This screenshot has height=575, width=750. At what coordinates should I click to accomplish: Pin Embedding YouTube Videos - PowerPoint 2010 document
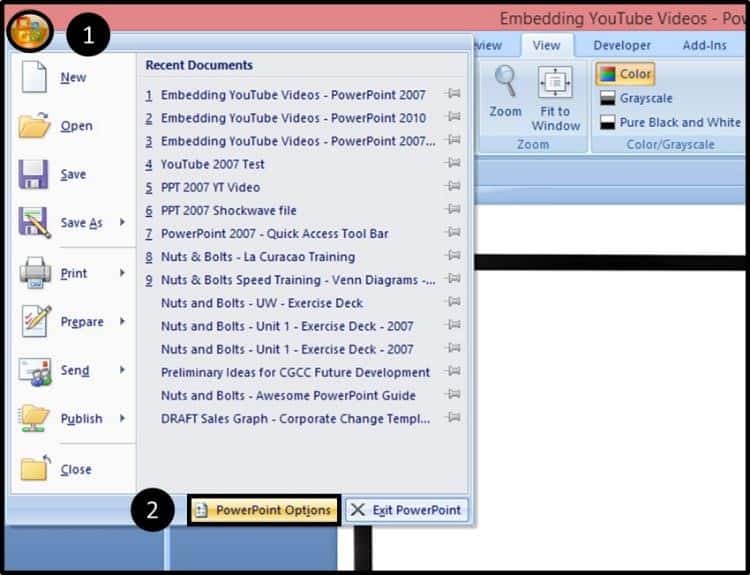pos(452,117)
